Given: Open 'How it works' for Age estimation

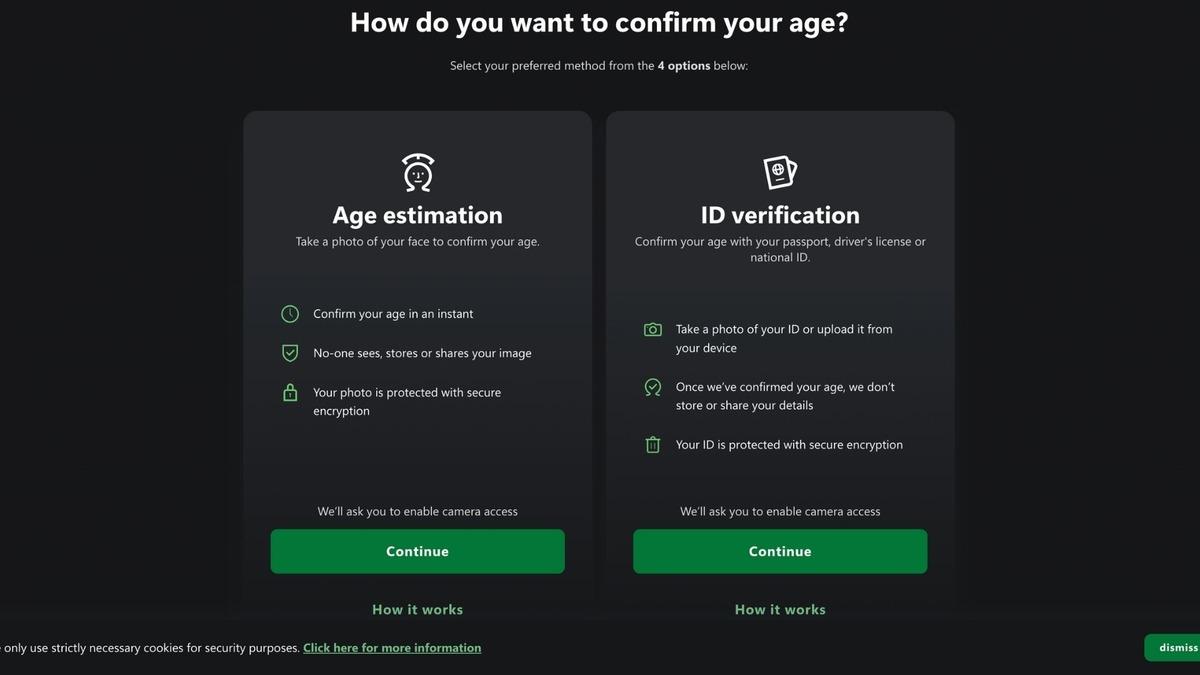Looking at the screenshot, I should [x=417, y=609].
